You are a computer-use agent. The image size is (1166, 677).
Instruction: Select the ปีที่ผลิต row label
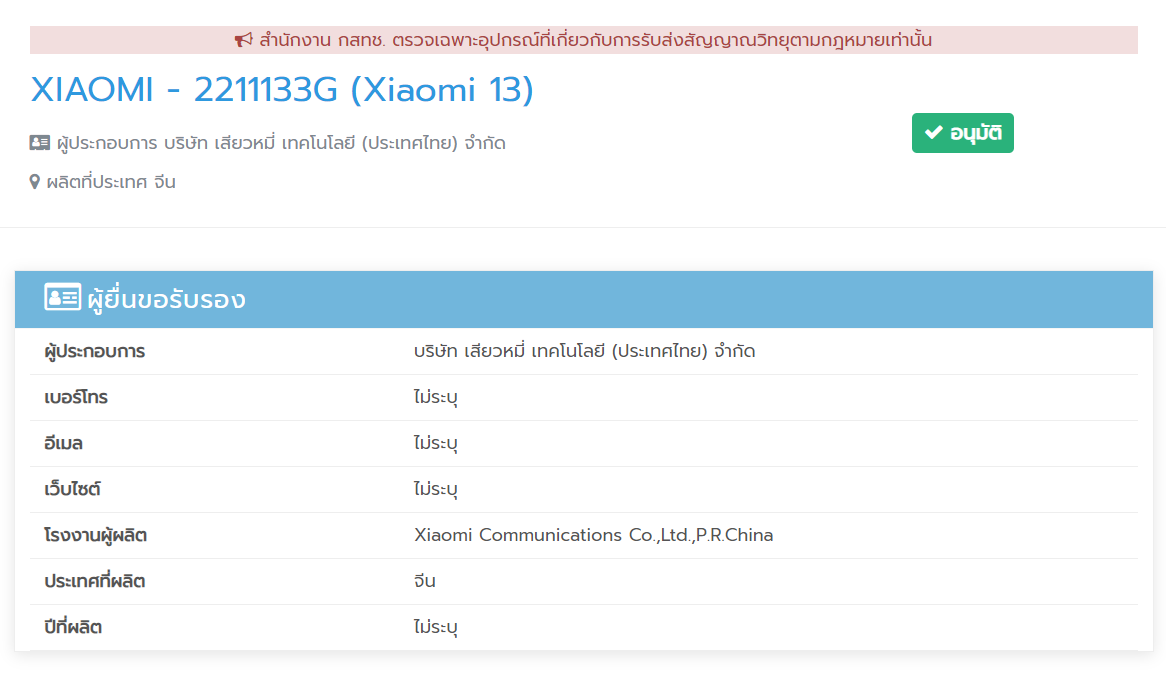73,627
